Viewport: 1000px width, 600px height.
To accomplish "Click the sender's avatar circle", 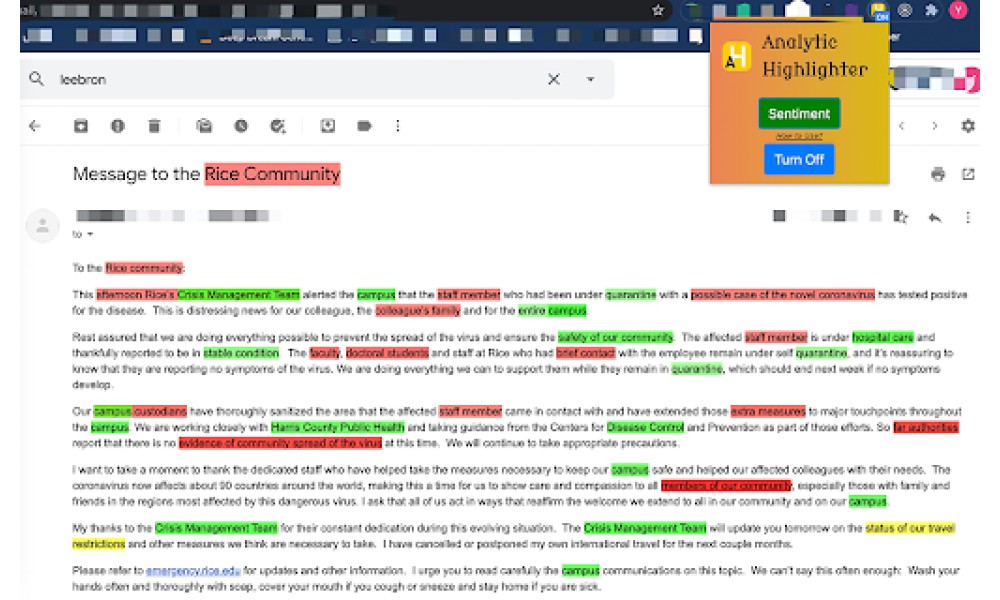I will pos(43,225).
